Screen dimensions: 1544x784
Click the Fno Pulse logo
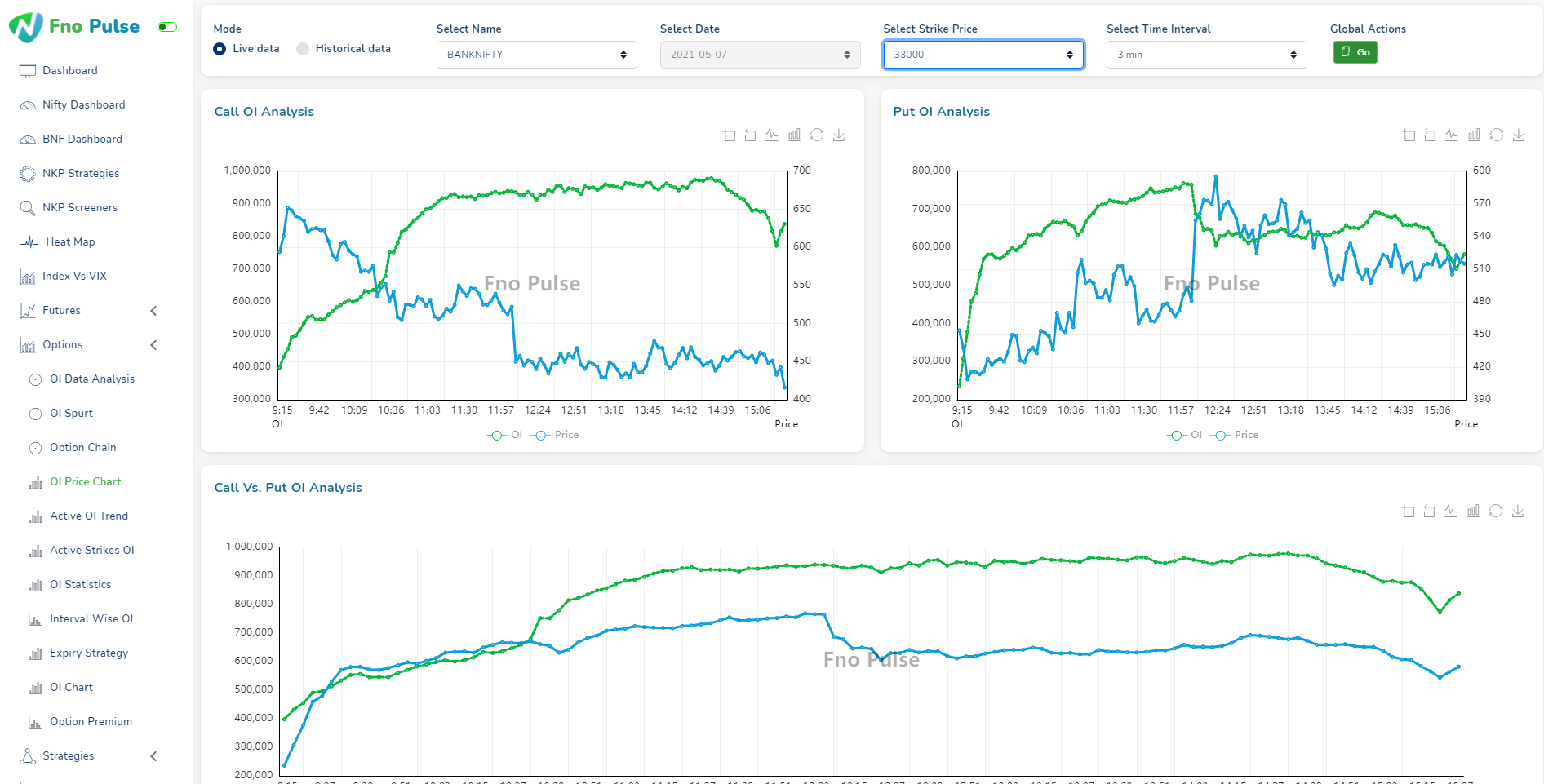74,27
